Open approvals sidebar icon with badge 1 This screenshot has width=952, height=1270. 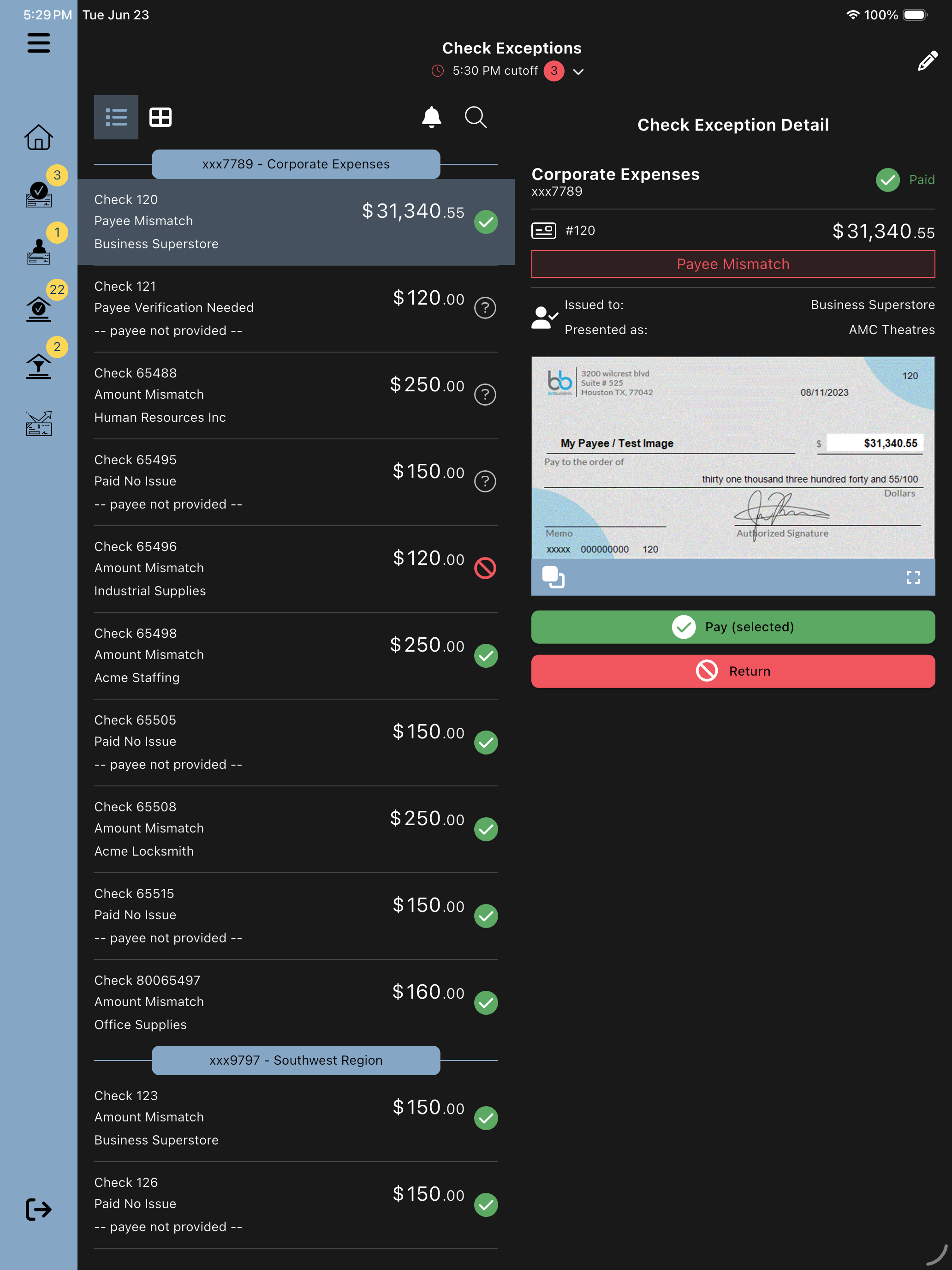tap(38, 252)
